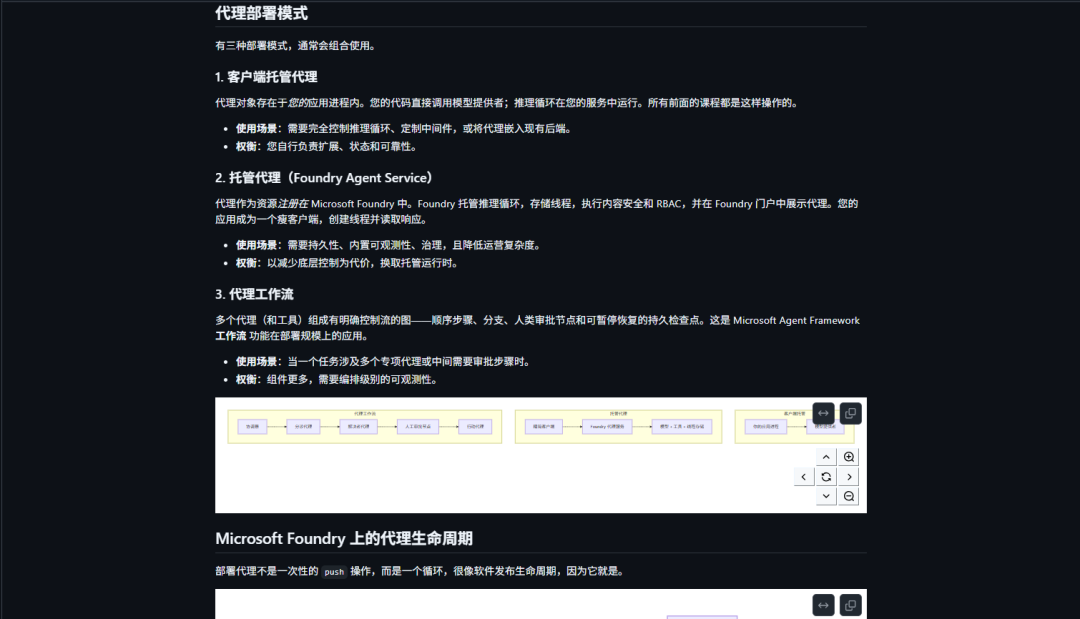Screen dimensions: 1080x619
Task: Click the 模型 + 工具 node in the diagram
Action: pos(682,427)
